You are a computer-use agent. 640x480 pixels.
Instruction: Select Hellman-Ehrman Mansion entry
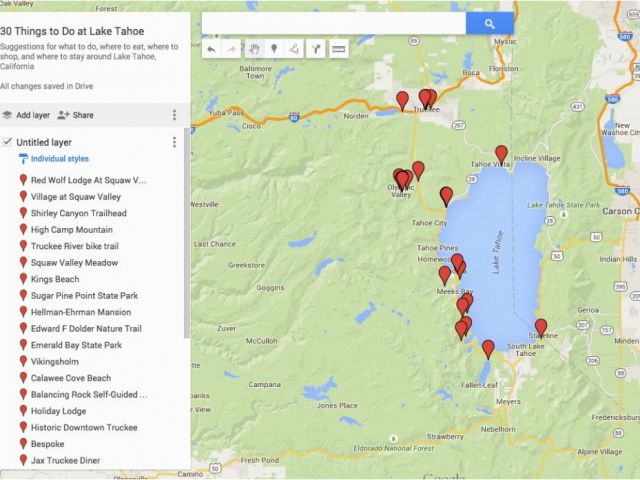click(x=81, y=312)
